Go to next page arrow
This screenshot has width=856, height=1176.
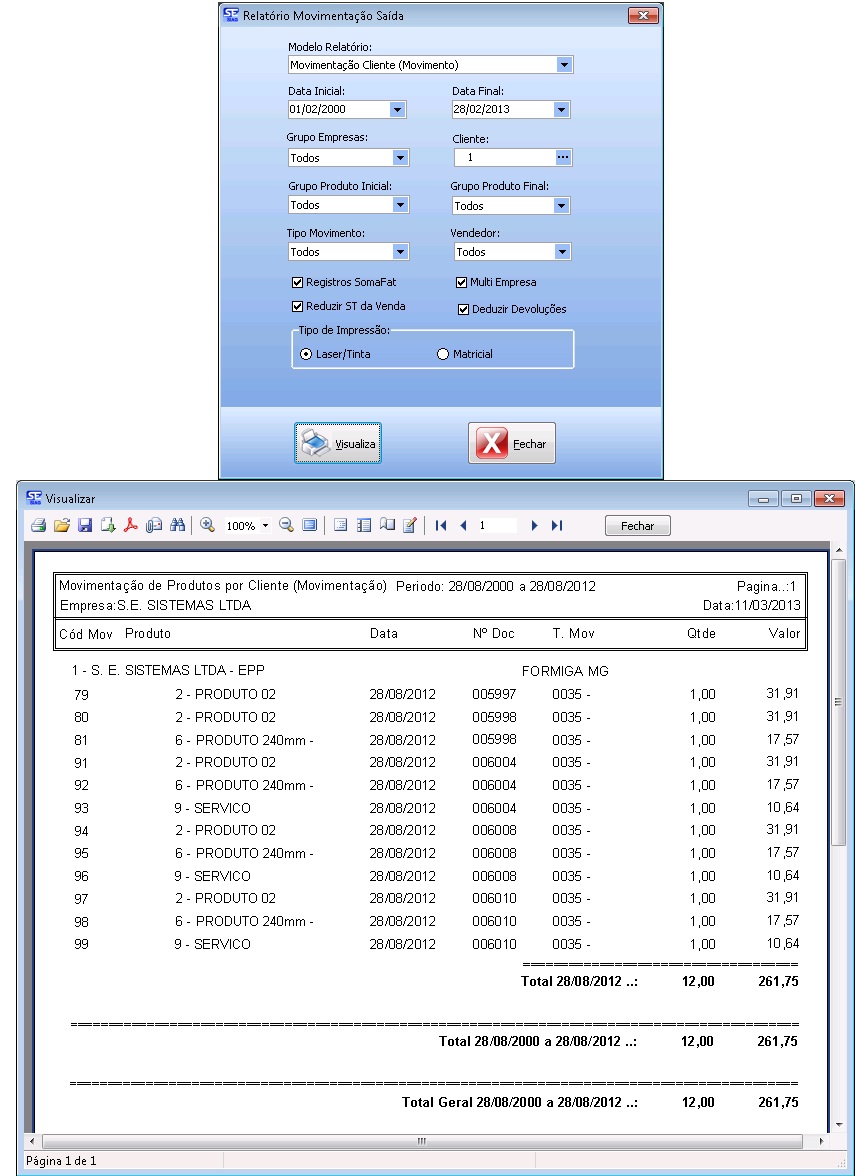point(535,525)
